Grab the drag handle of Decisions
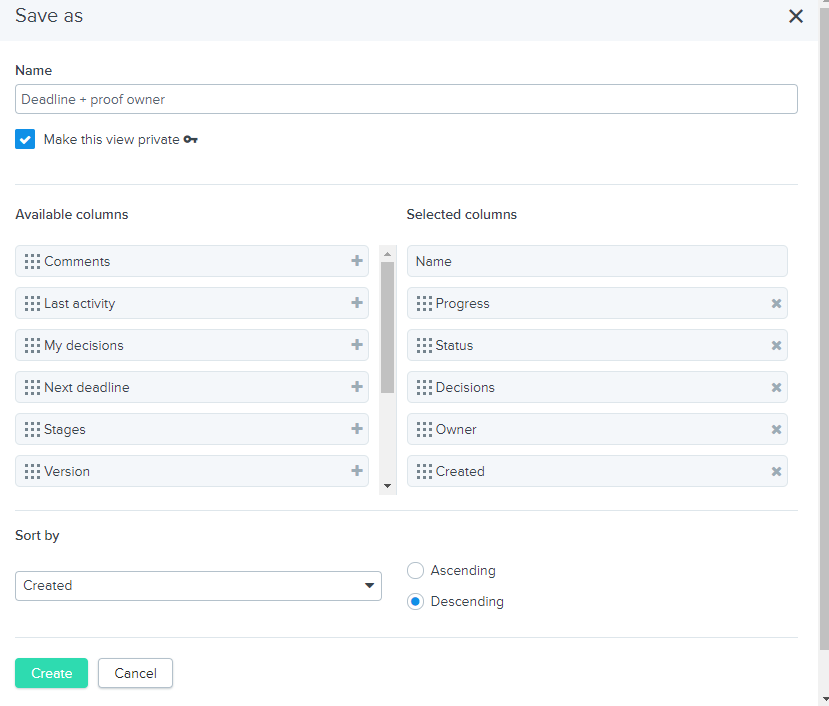Image resolution: width=829 pixels, height=706 pixels. point(424,387)
